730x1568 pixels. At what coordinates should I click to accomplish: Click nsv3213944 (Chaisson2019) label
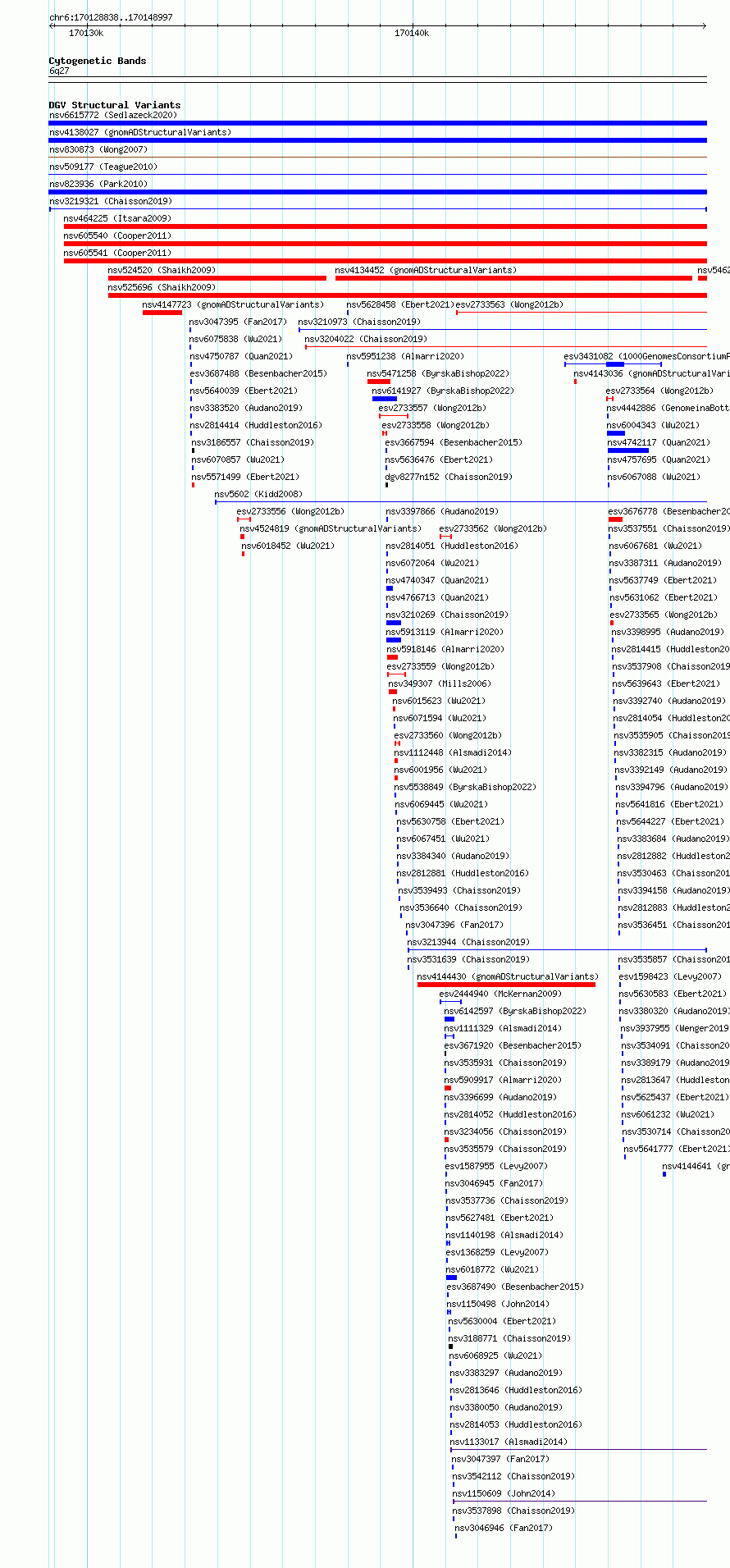[x=468, y=942]
